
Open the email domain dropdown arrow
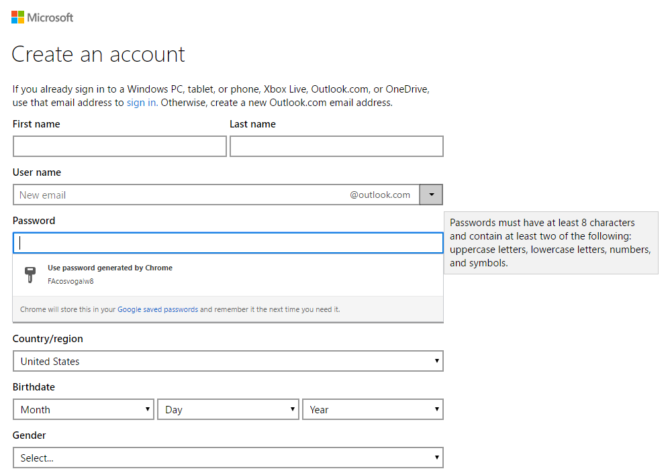pos(431,195)
